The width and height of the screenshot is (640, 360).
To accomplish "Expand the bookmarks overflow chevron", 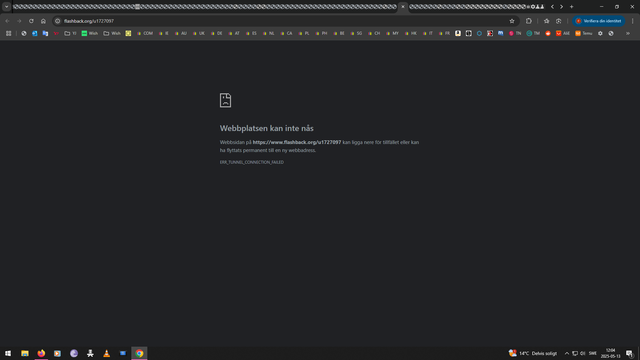I will pyautogui.click(x=628, y=33).
